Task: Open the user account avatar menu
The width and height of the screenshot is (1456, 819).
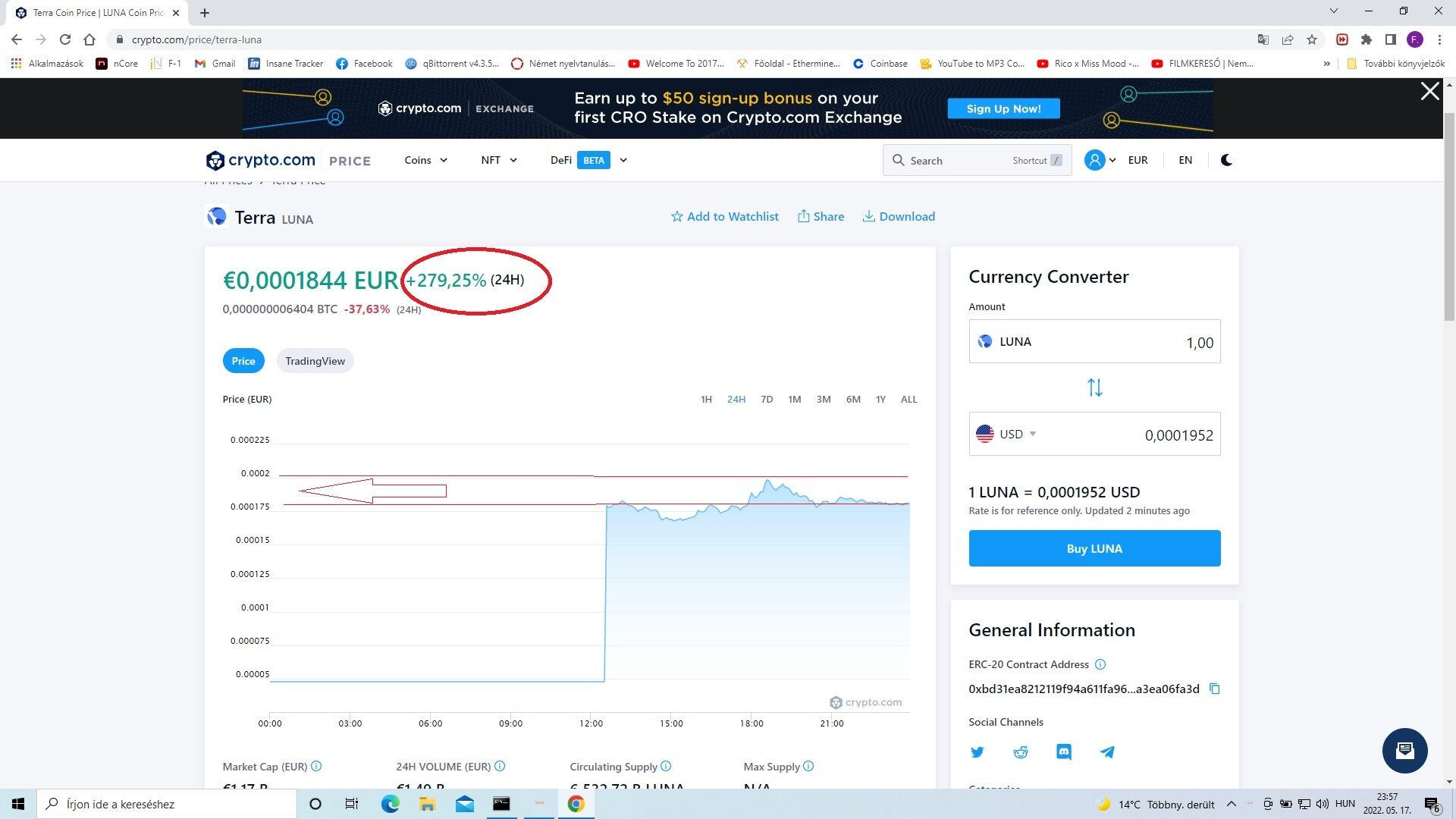Action: click(x=1094, y=160)
